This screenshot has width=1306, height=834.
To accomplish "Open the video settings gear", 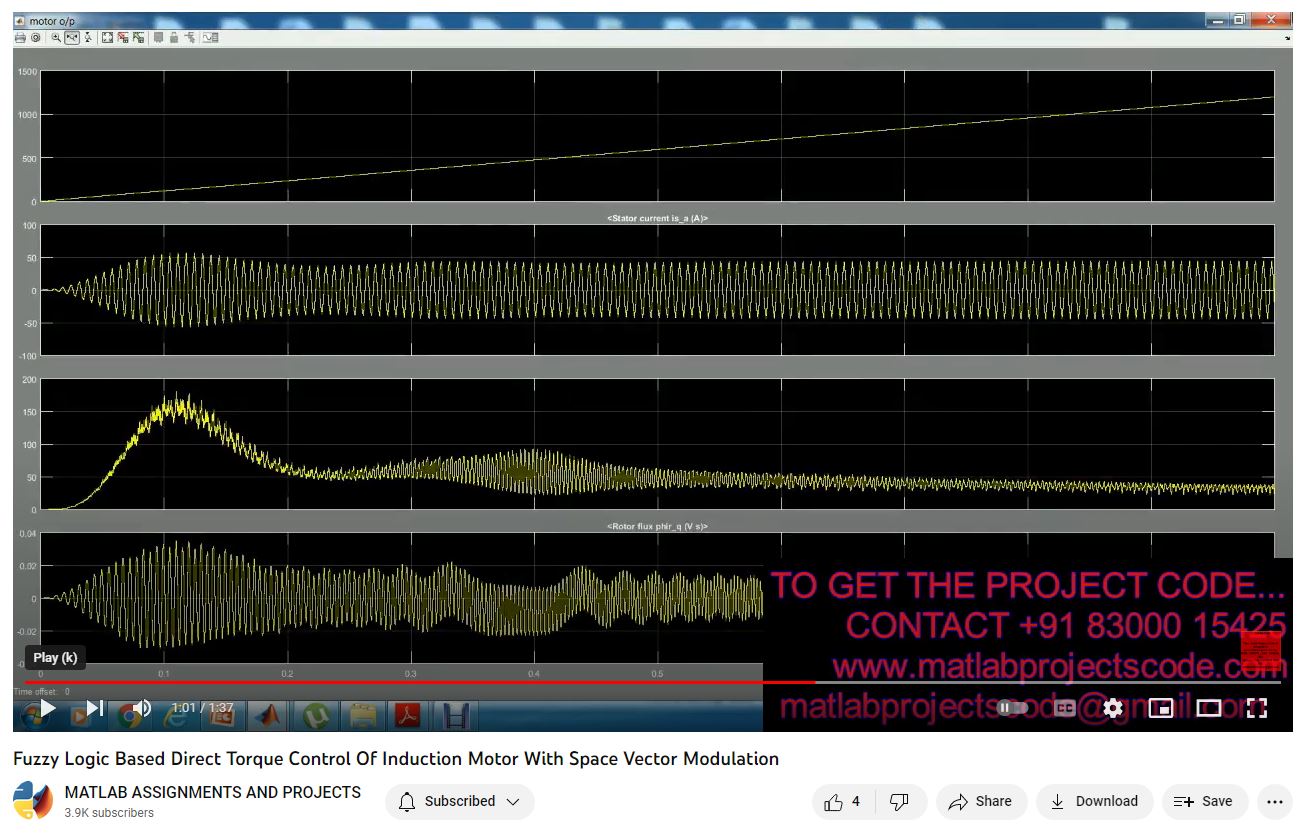I will 1113,708.
